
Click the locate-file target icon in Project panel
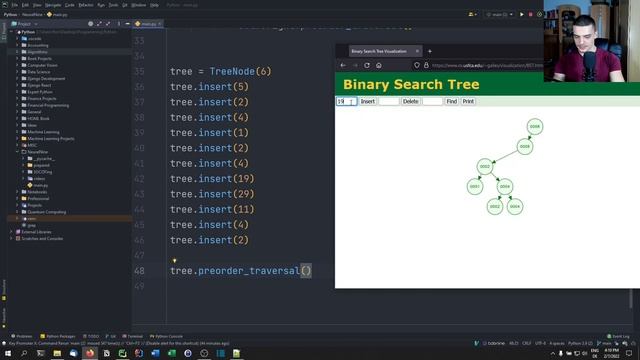(x=91, y=24)
